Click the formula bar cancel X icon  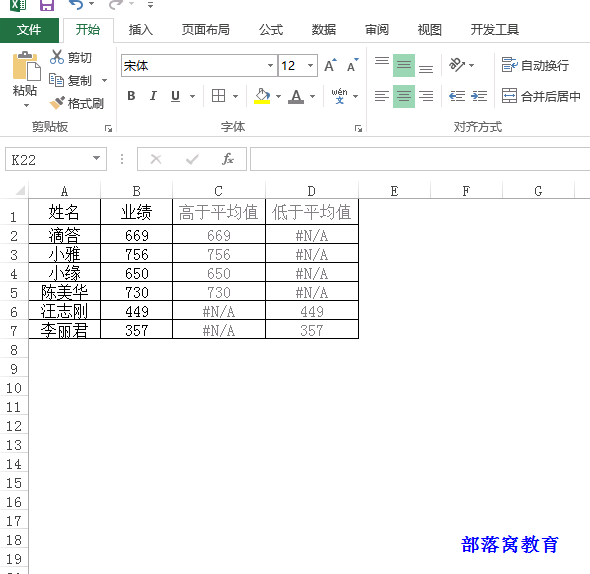coord(156,159)
